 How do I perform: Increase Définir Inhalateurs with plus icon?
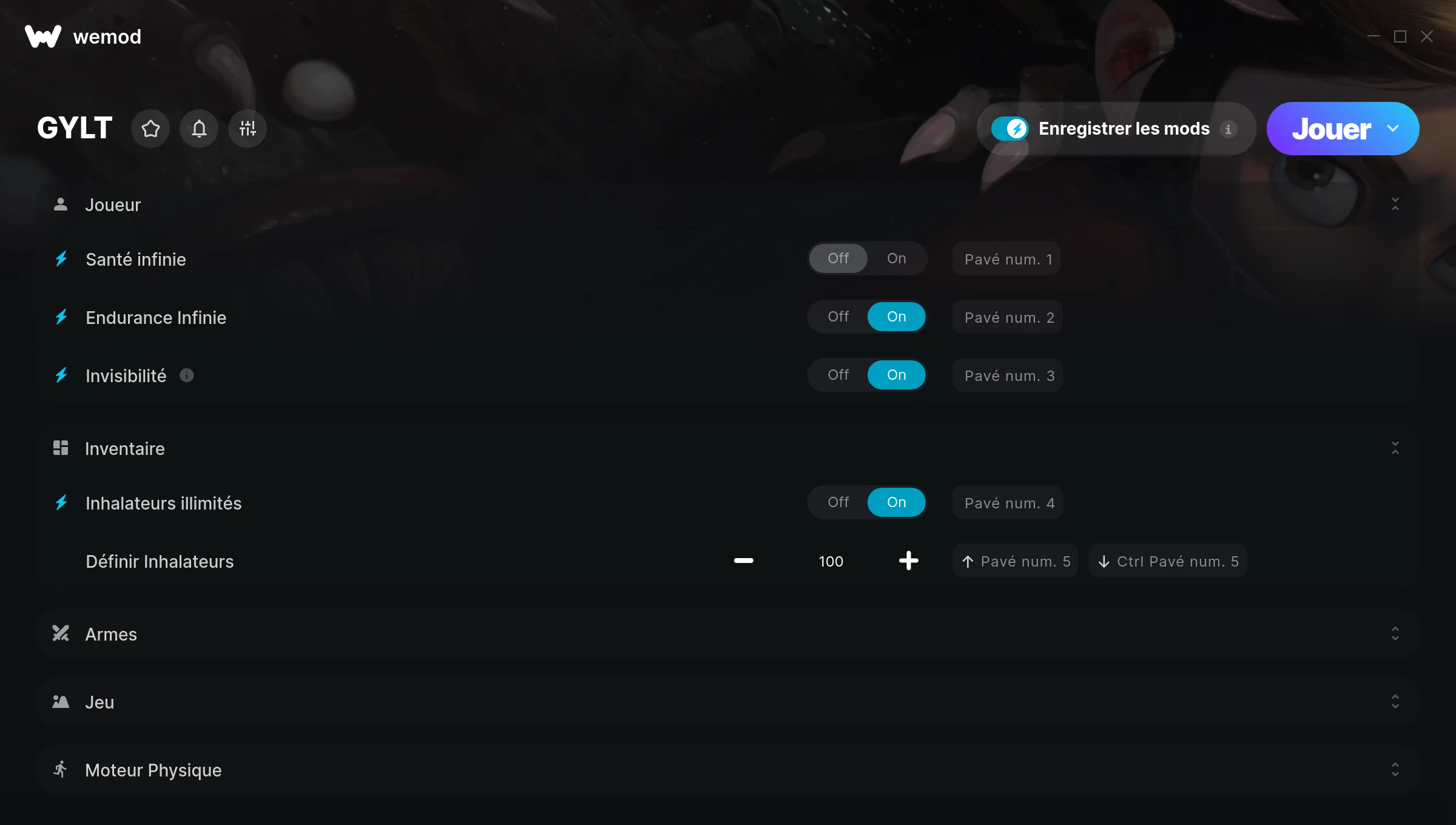point(908,561)
